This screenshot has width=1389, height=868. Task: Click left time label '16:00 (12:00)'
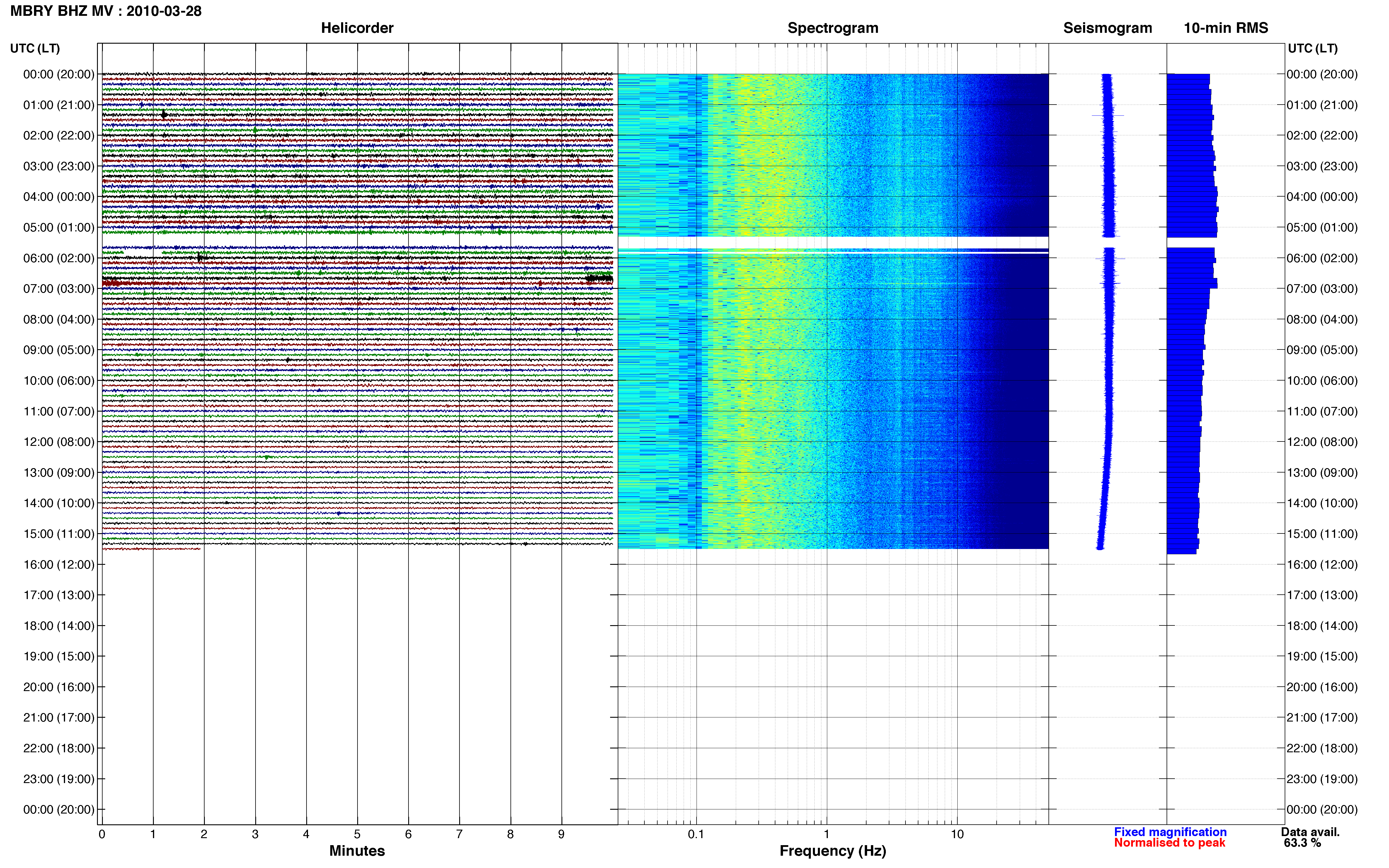pos(59,564)
